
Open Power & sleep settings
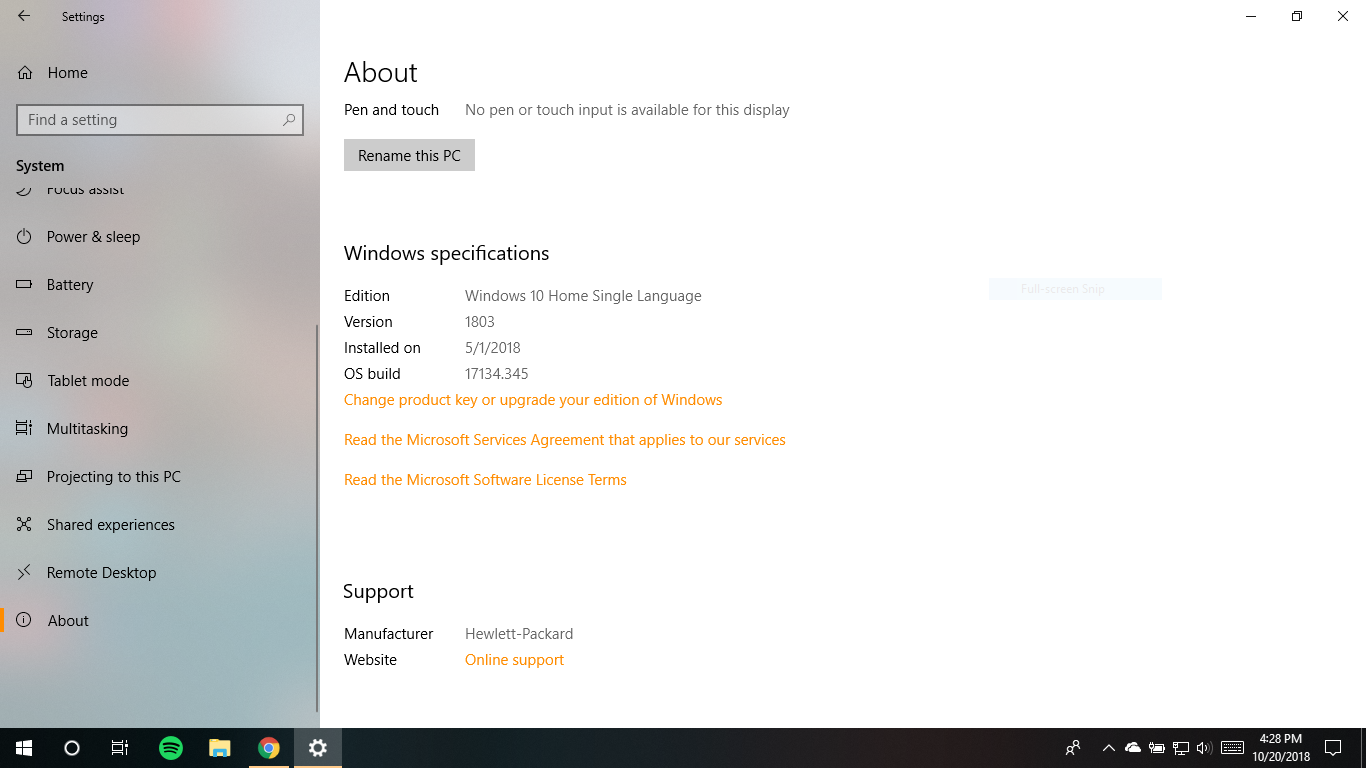(160, 237)
